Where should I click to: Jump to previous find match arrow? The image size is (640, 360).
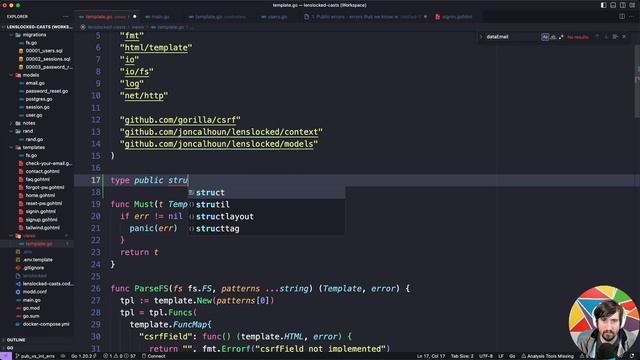pos(597,37)
